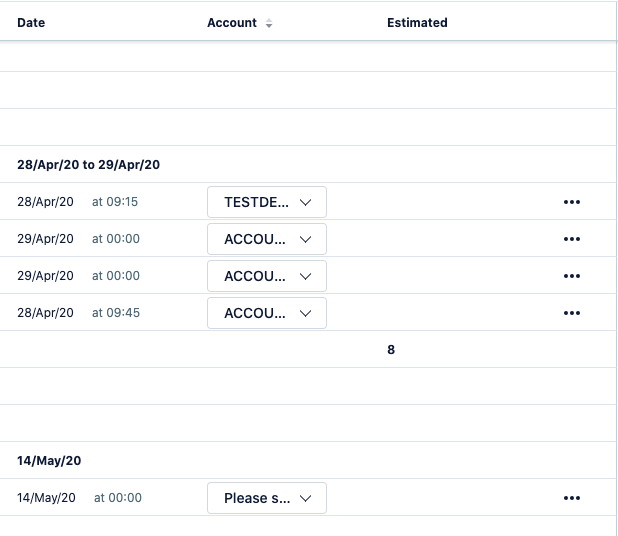Click the Date column header
The image size is (618, 536).
(31, 23)
